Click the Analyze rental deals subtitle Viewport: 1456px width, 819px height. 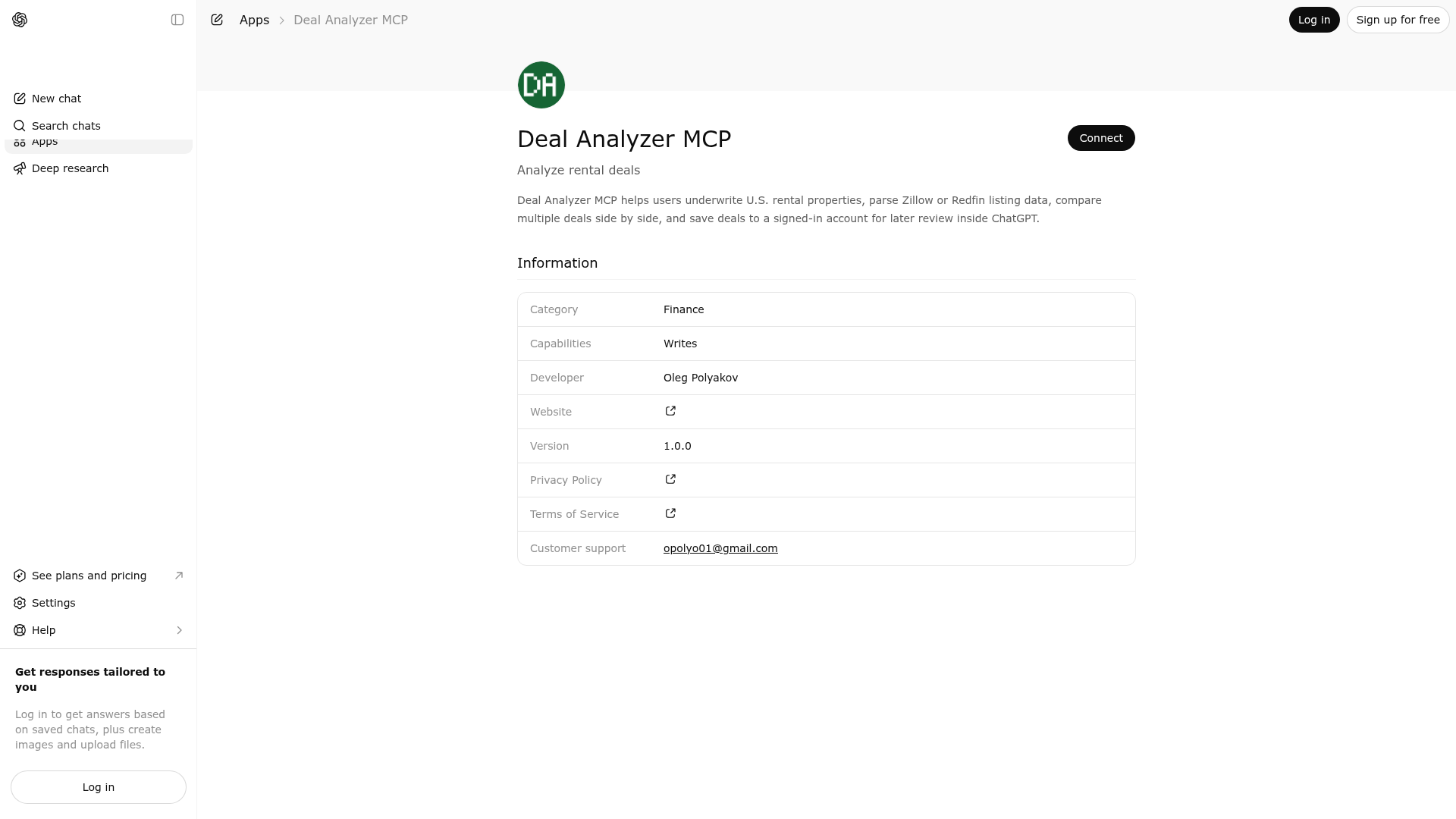click(579, 170)
